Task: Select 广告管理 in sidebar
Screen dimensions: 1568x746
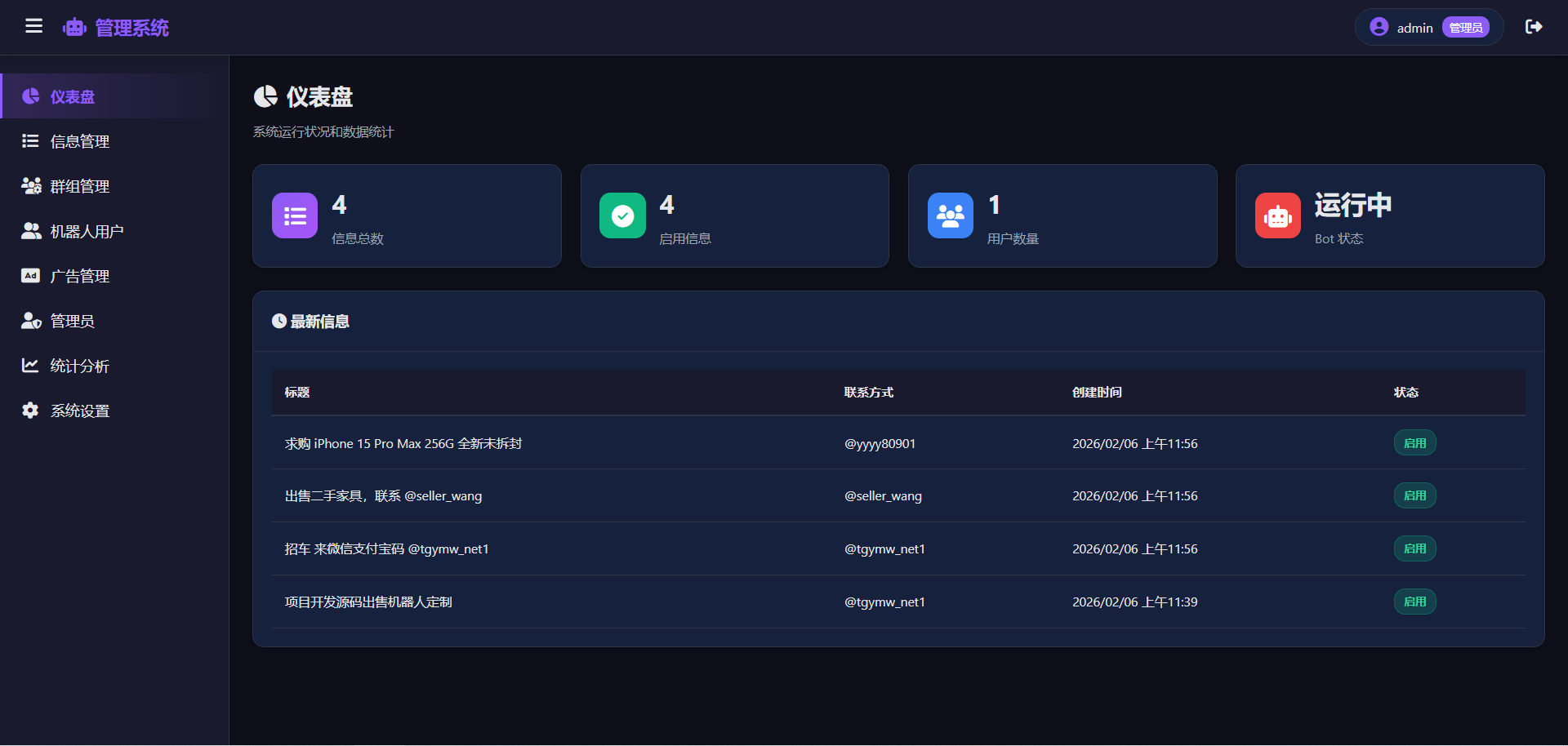Action: pyautogui.click(x=79, y=276)
